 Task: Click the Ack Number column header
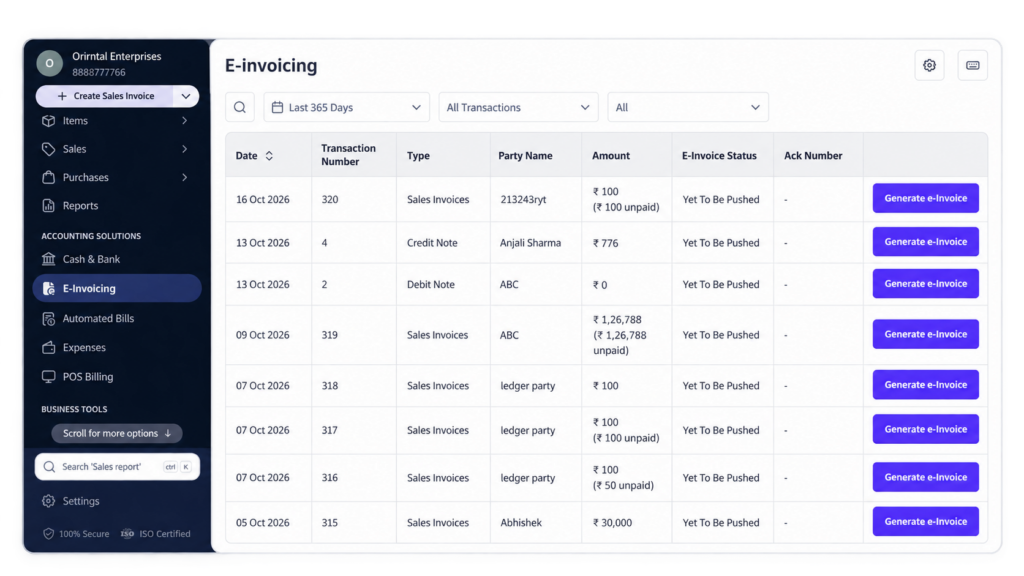(813, 155)
